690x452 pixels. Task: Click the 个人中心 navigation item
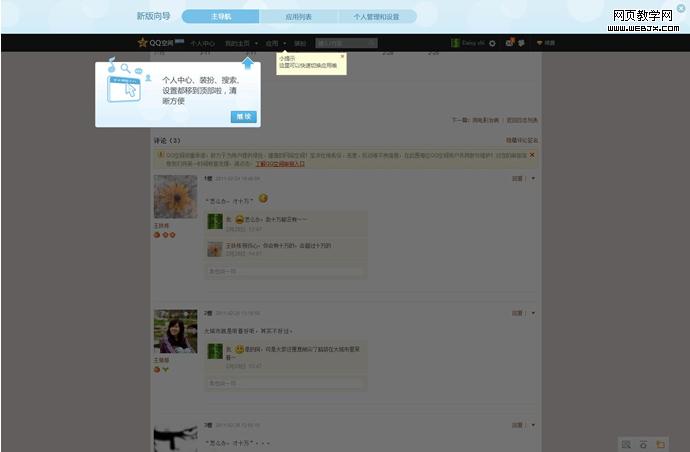click(x=203, y=43)
